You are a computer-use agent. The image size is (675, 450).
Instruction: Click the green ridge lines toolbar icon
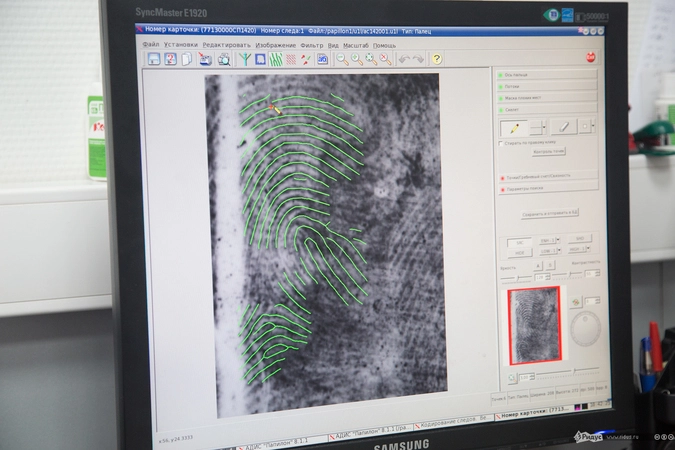click(x=275, y=59)
